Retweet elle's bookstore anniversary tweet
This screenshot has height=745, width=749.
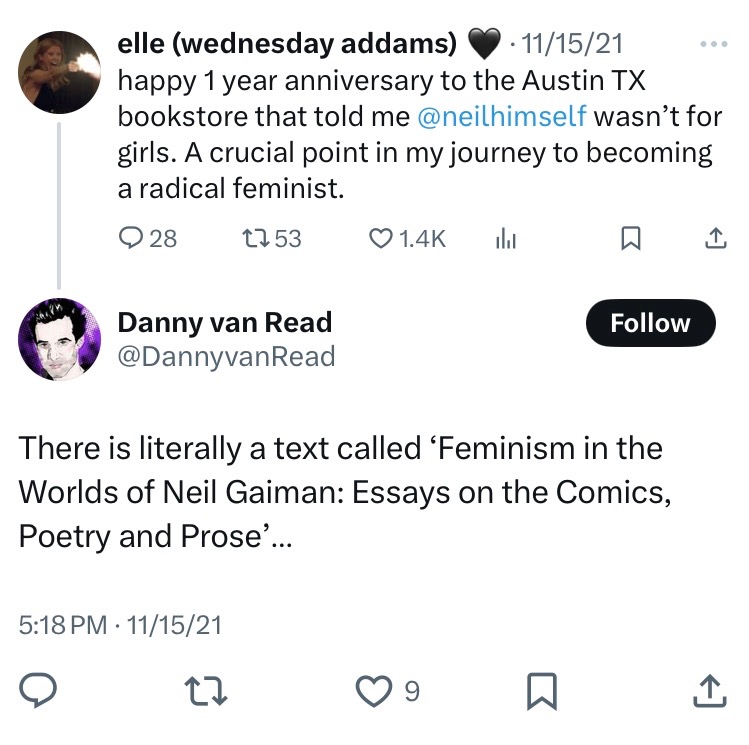click(257, 239)
